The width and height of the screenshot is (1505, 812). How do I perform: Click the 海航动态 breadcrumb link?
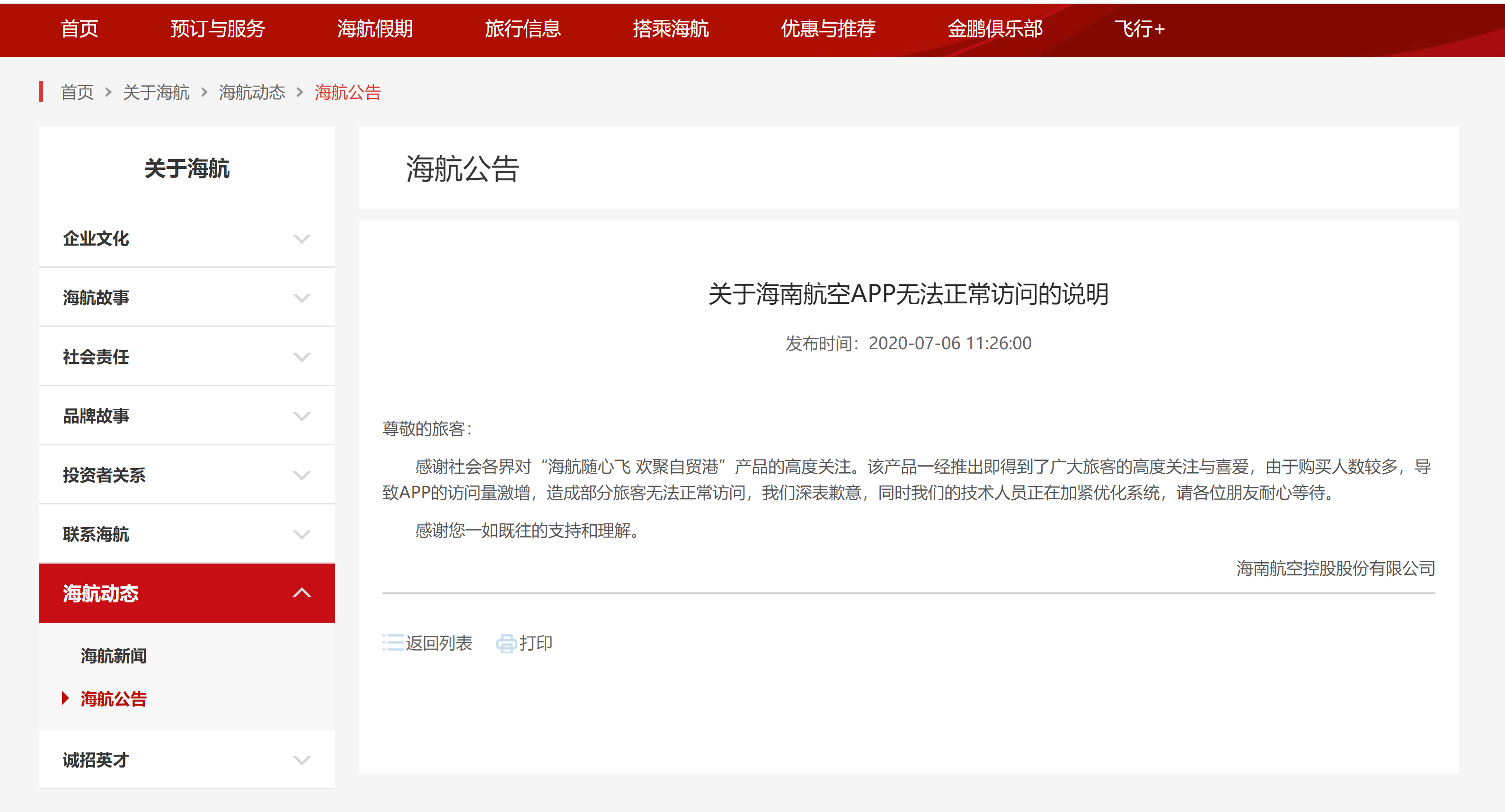[x=252, y=92]
